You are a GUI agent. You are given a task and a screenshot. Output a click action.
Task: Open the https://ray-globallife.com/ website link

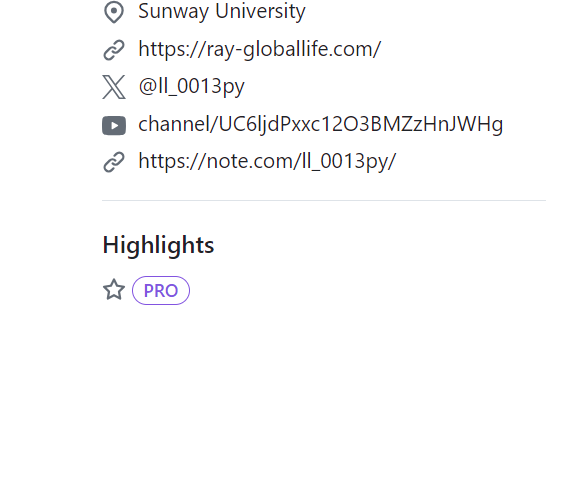[259, 49]
